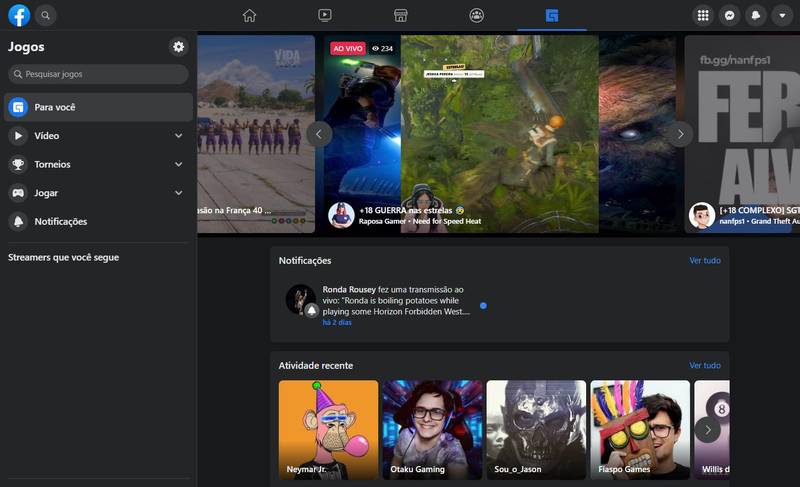
Task: Open the left stream thumbnail França 40
Action: click(x=256, y=134)
